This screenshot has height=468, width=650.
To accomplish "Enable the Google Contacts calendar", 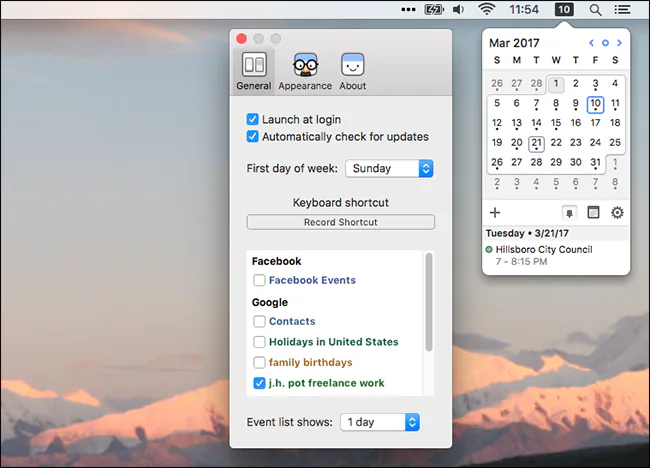I will [x=259, y=321].
